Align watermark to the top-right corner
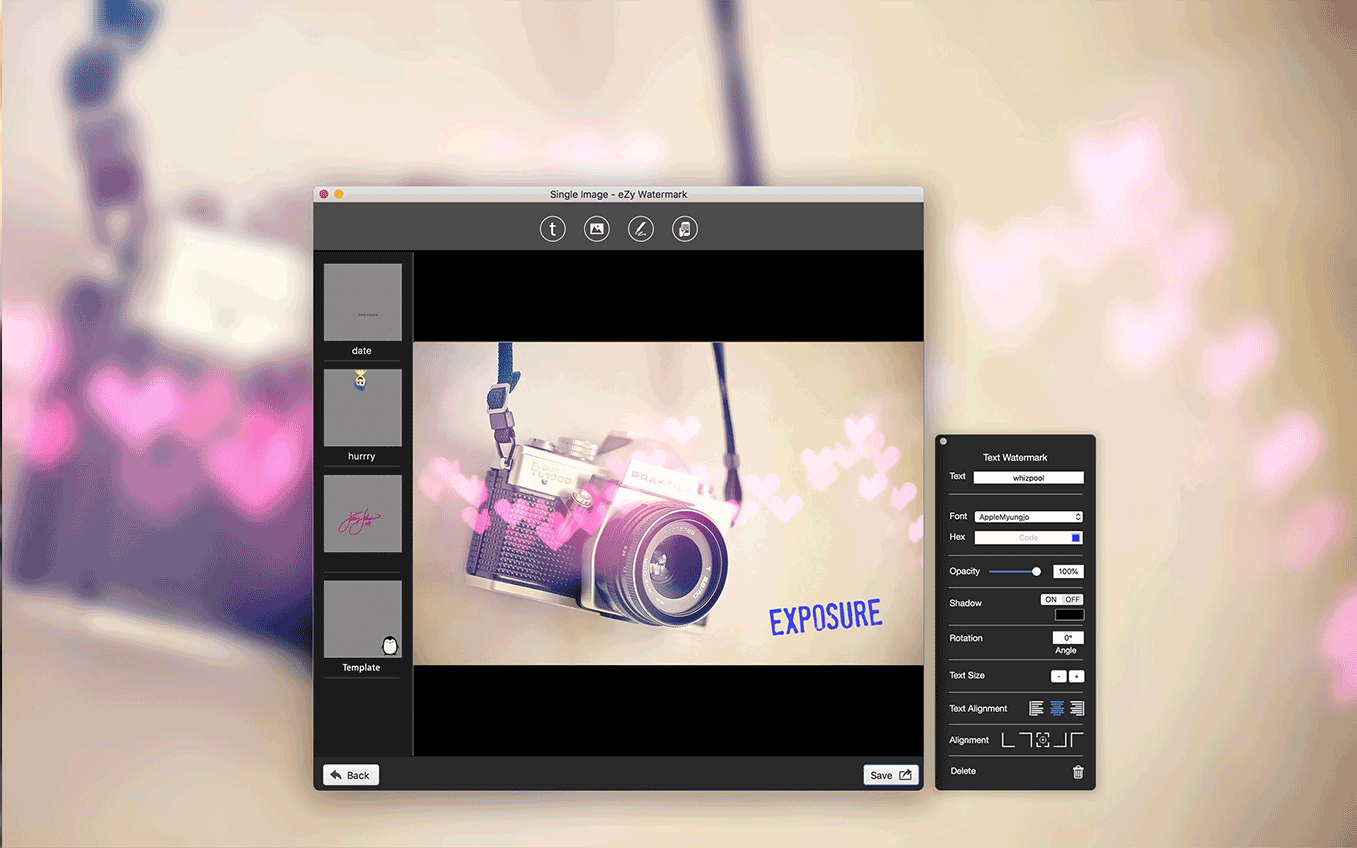 point(1025,740)
